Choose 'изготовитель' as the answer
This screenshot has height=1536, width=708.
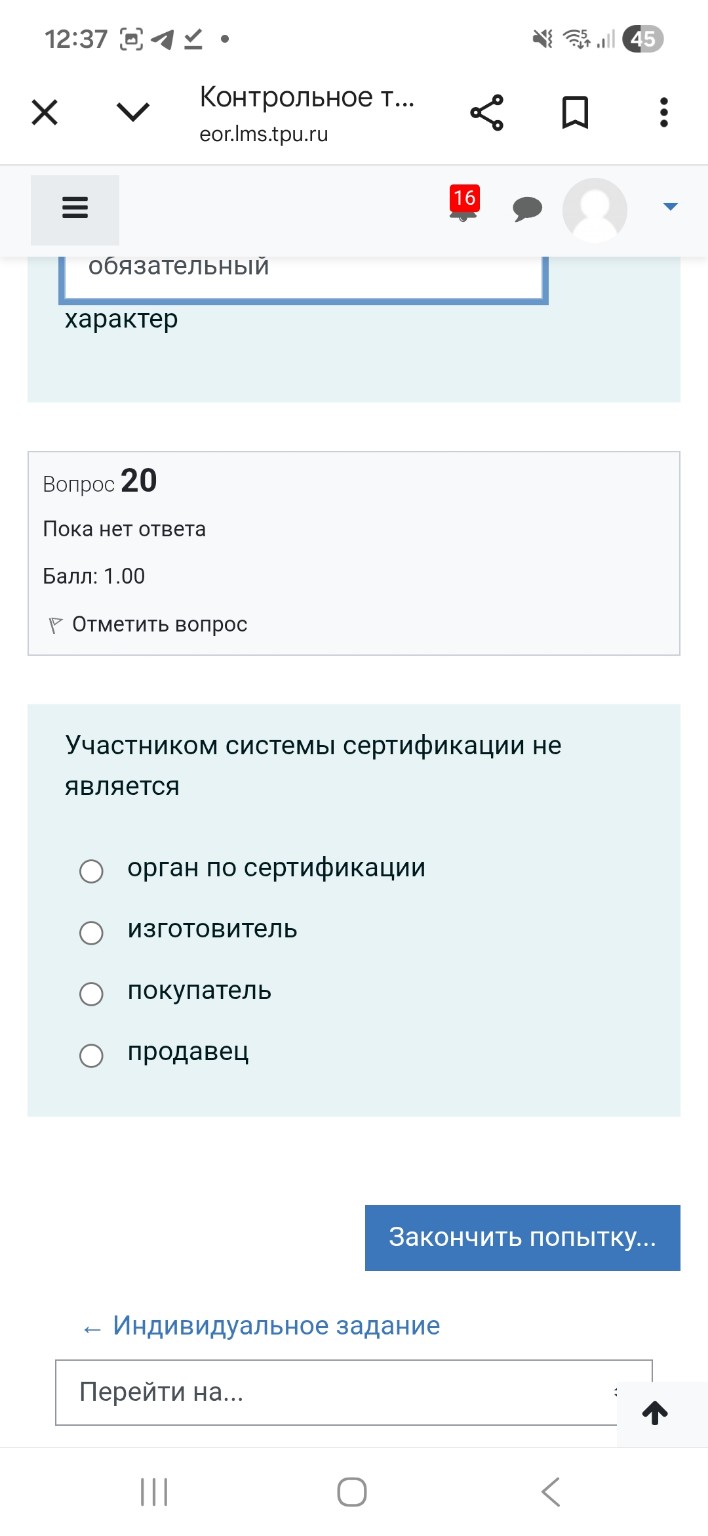(91, 933)
